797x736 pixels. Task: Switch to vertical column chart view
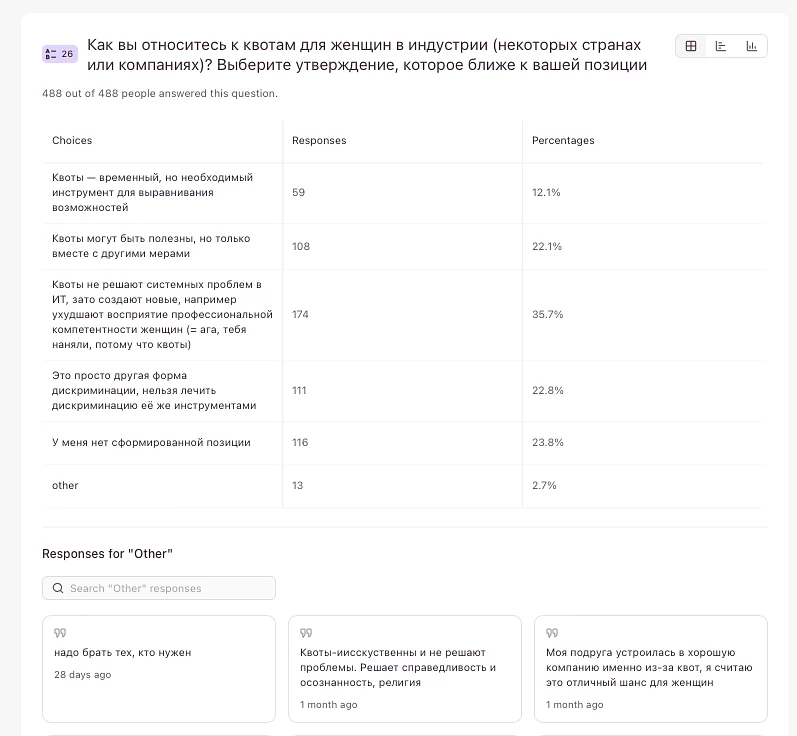point(751,46)
